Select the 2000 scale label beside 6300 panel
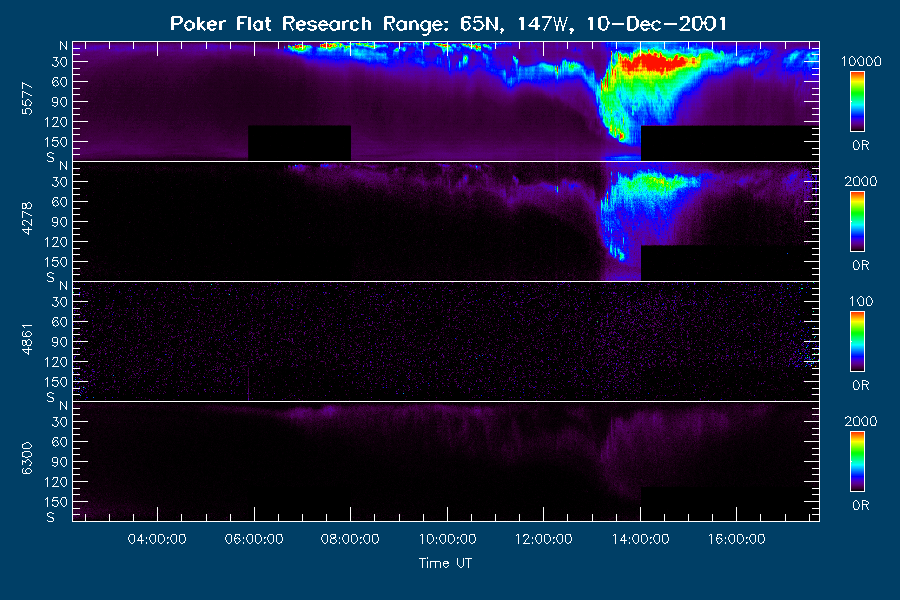The height and width of the screenshot is (600, 900). (x=861, y=421)
